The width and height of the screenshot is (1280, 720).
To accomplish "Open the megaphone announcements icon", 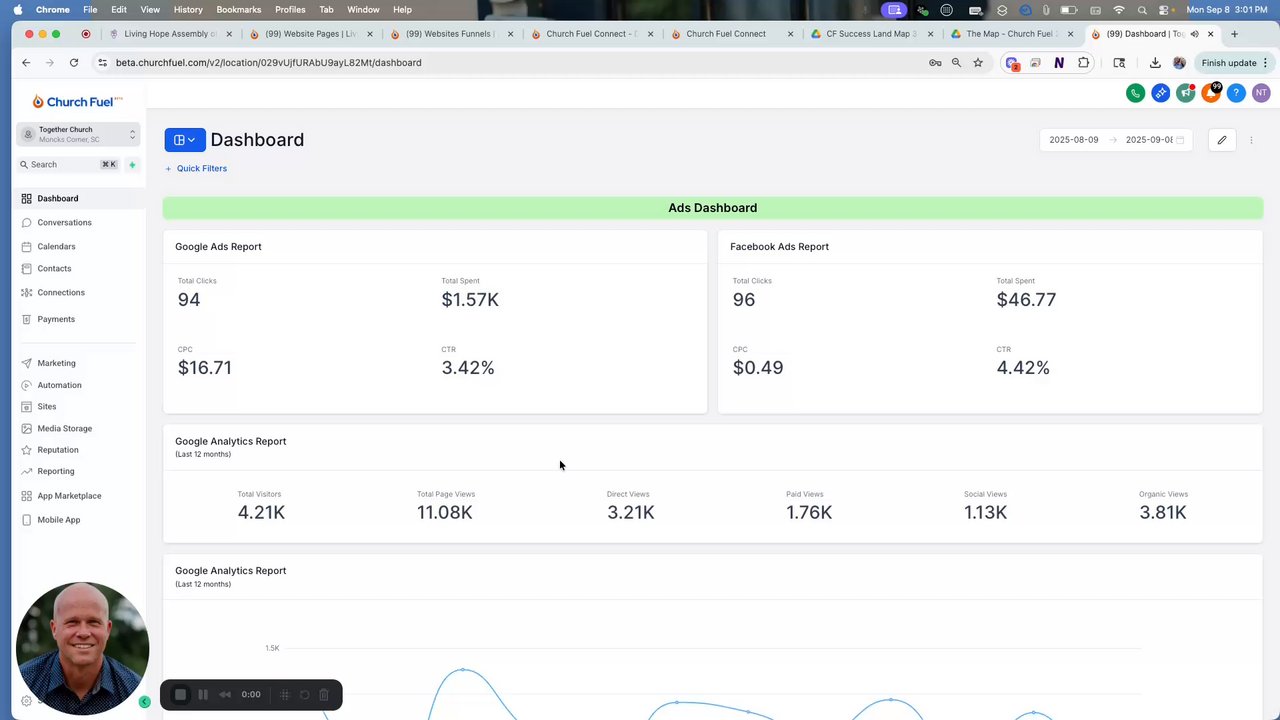I will click(x=1185, y=93).
